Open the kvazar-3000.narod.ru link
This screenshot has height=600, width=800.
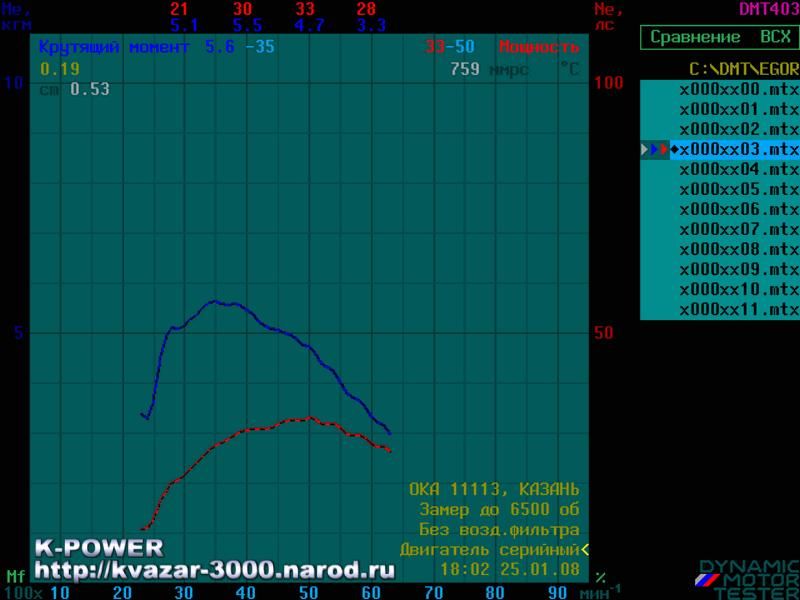pos(215,570)
